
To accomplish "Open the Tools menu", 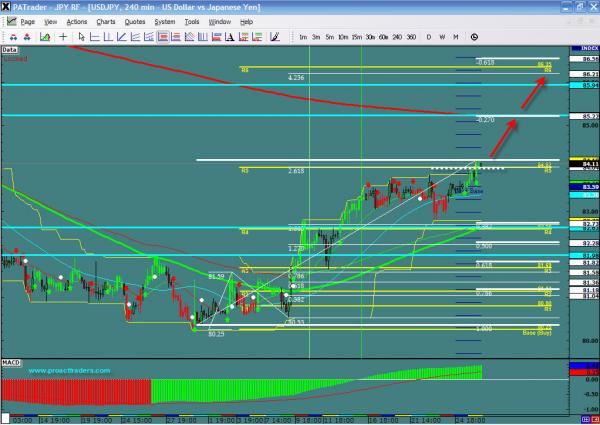I will (192, 20).
